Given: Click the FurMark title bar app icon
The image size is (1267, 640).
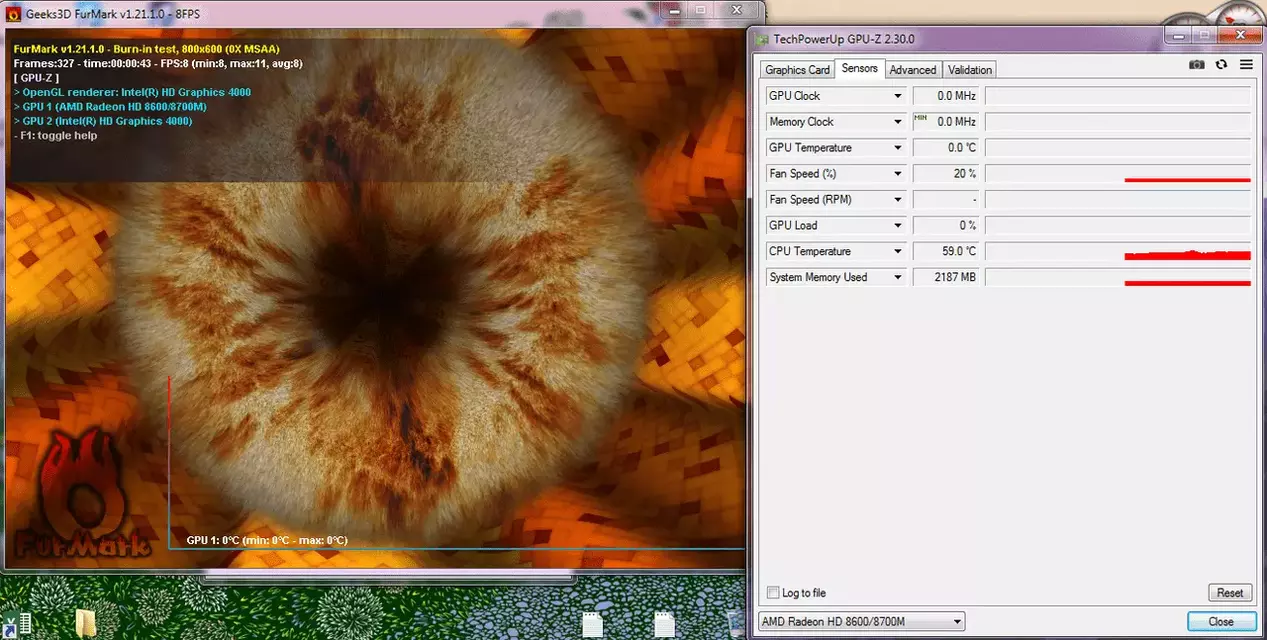Looking at the screenshot, I should tap(14, 13).
